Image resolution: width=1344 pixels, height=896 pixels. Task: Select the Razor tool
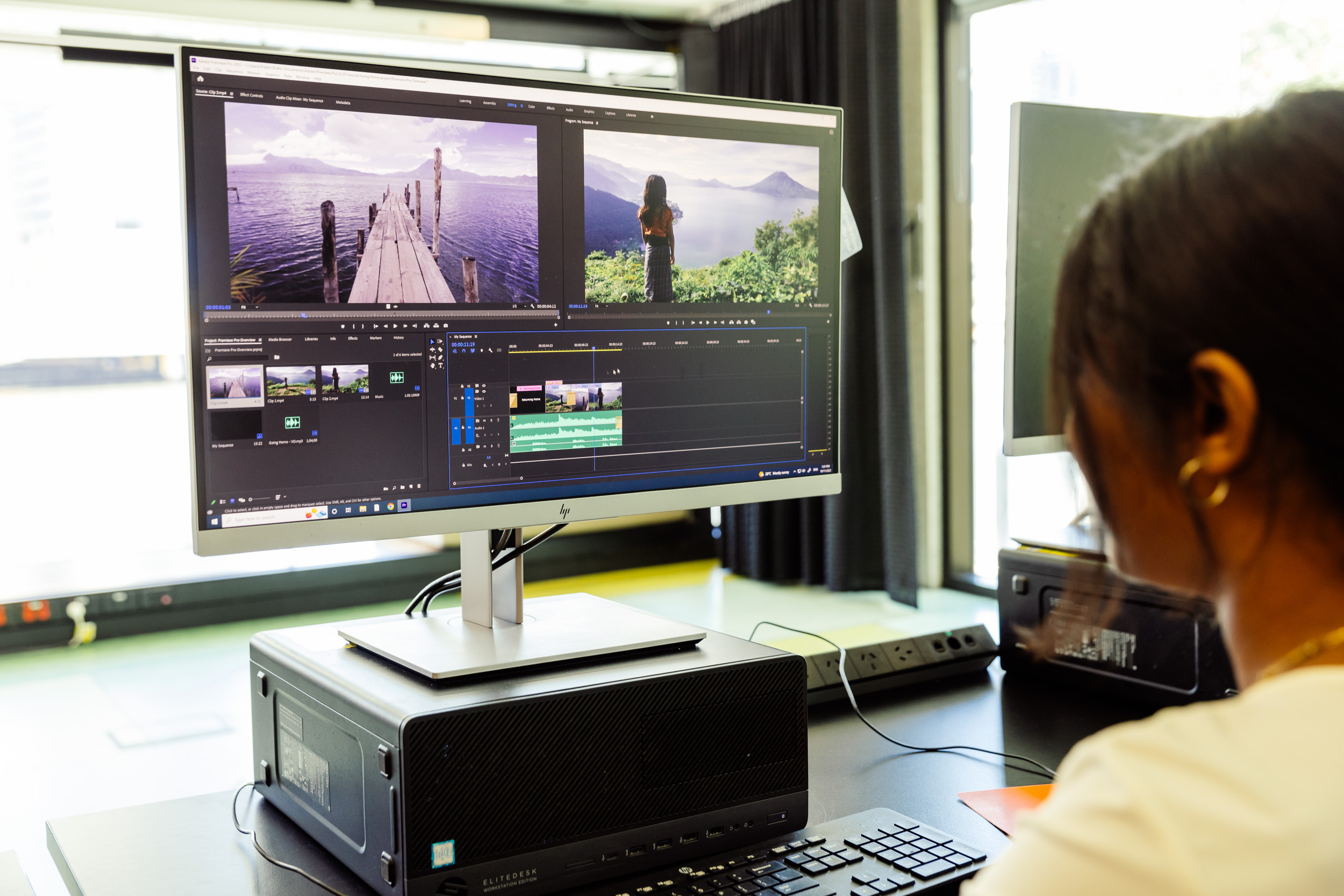(x=441, y=350)
